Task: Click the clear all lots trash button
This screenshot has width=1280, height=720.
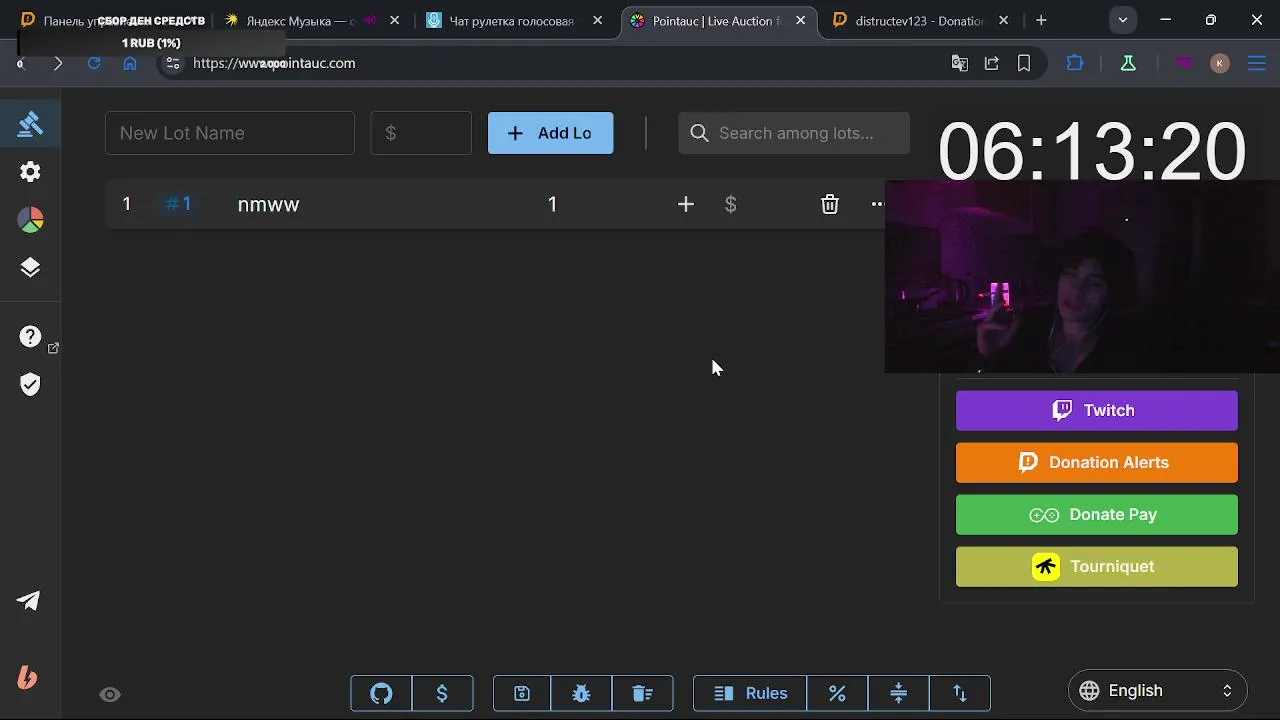Action: (642, 693)
